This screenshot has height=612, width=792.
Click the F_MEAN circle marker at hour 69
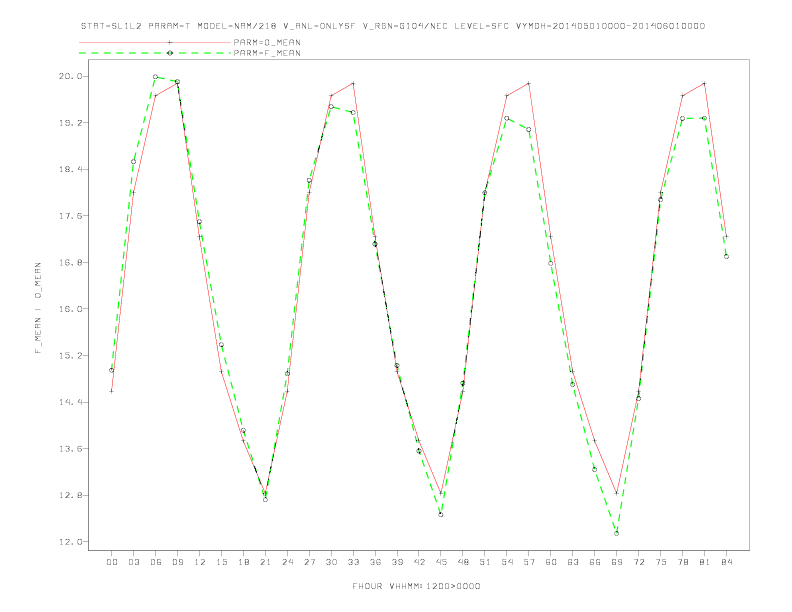(617, 533)
